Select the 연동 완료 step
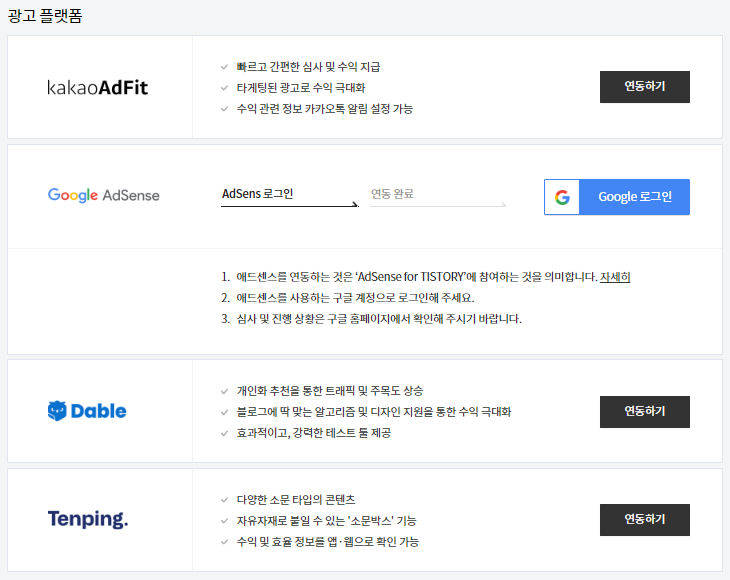This screenshot has width=730, height=580. click(x=438, y=196)
